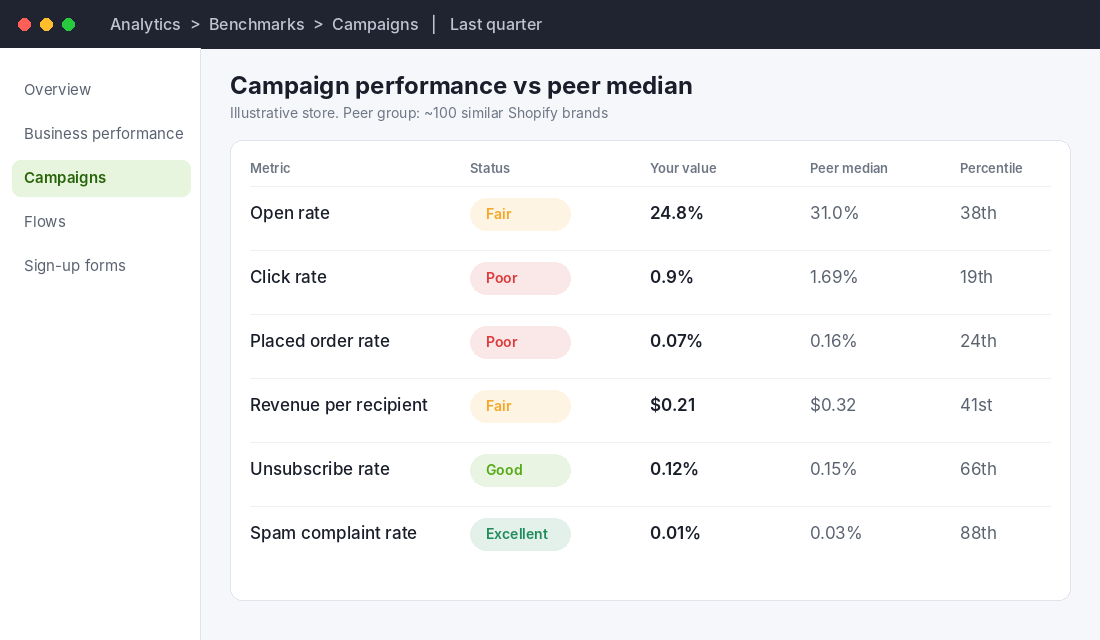Click the Poor badge for Placed order rate
1100x640 pixels.
pos(521,342)
